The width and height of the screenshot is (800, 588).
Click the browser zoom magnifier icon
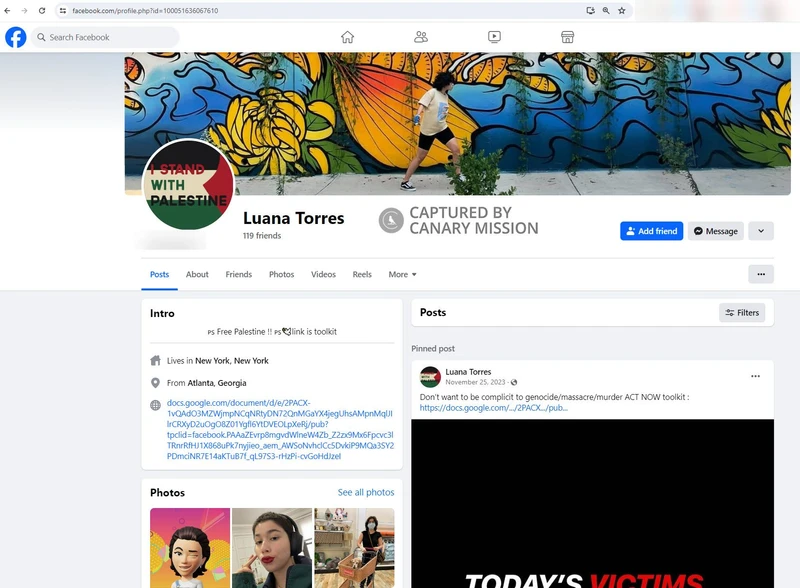pos(606,10)
